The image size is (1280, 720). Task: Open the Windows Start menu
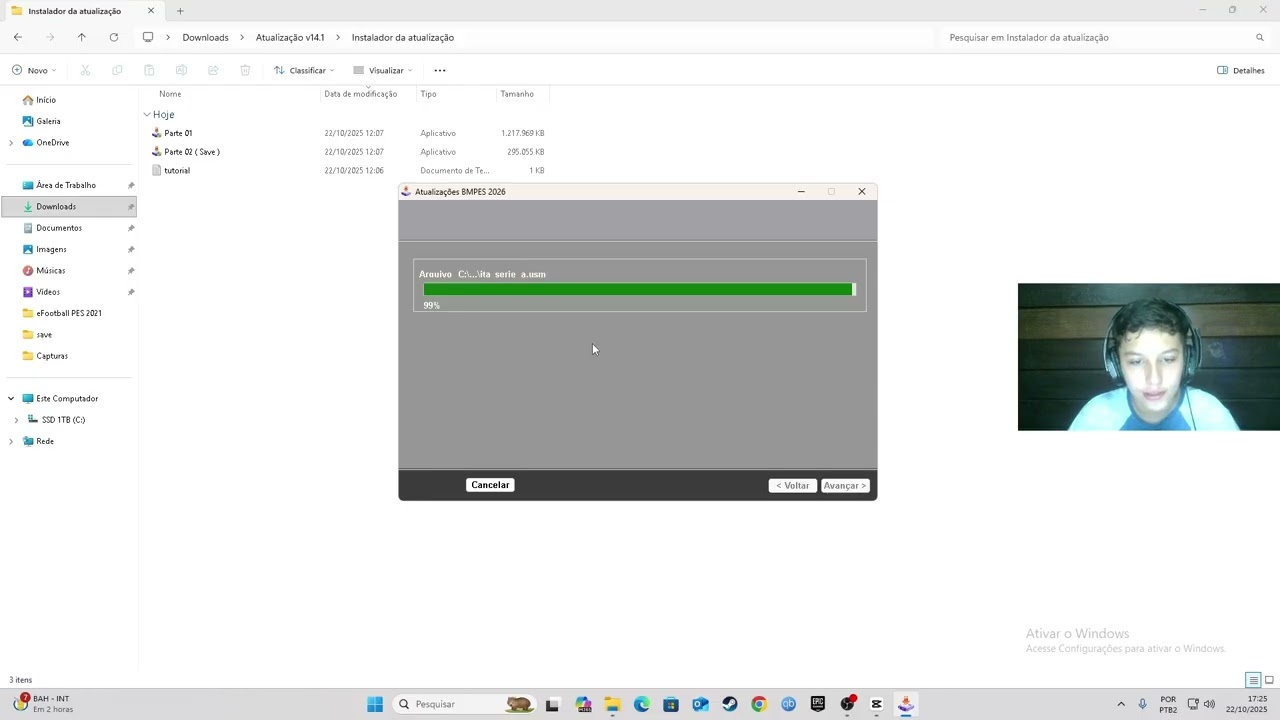(x=375, y=705)
